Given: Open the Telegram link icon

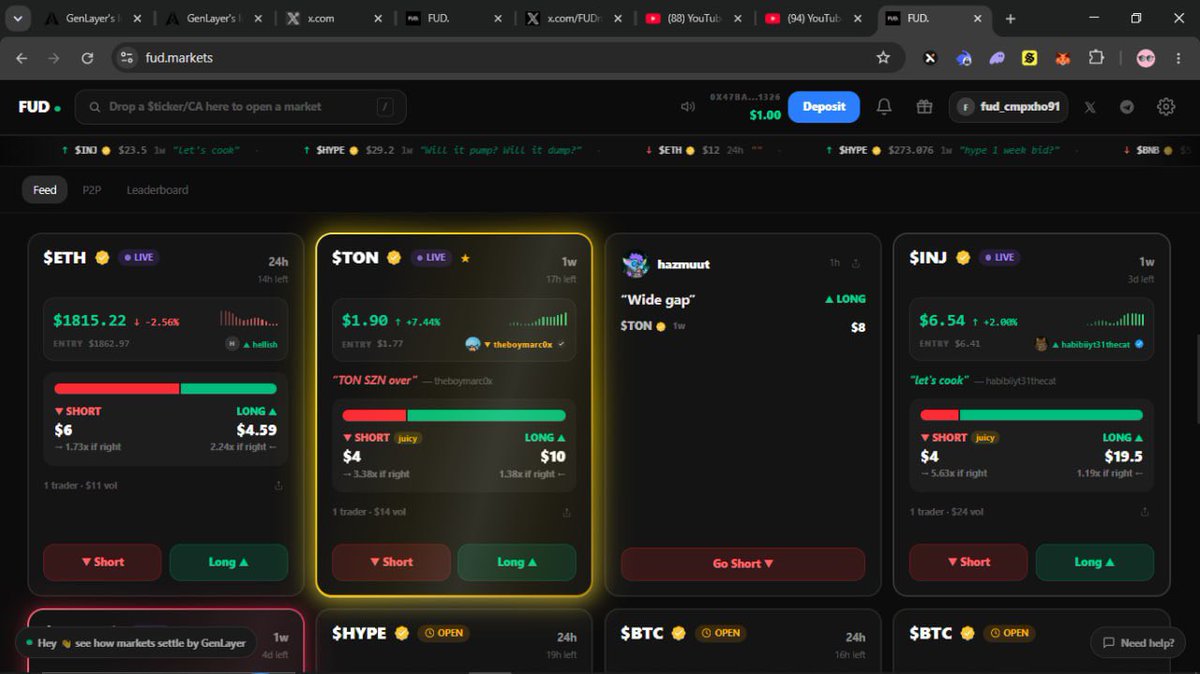Looking at the screenshot, I should click(x=1127, y=107).
